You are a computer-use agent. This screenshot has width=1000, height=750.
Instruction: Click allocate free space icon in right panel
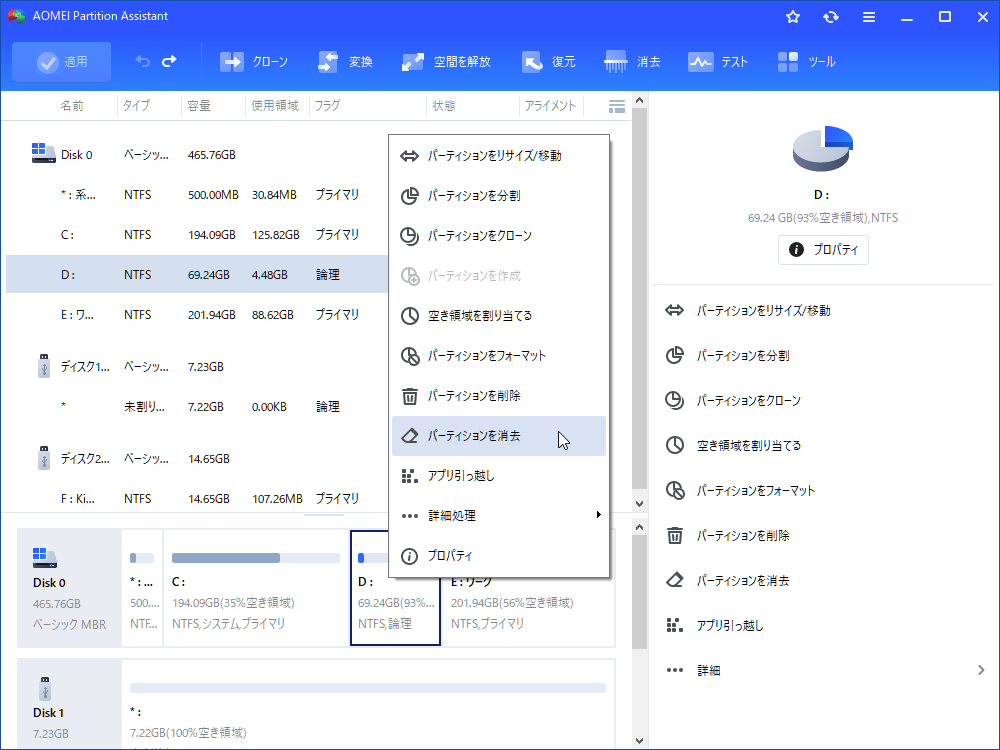[x=674, y=445]
